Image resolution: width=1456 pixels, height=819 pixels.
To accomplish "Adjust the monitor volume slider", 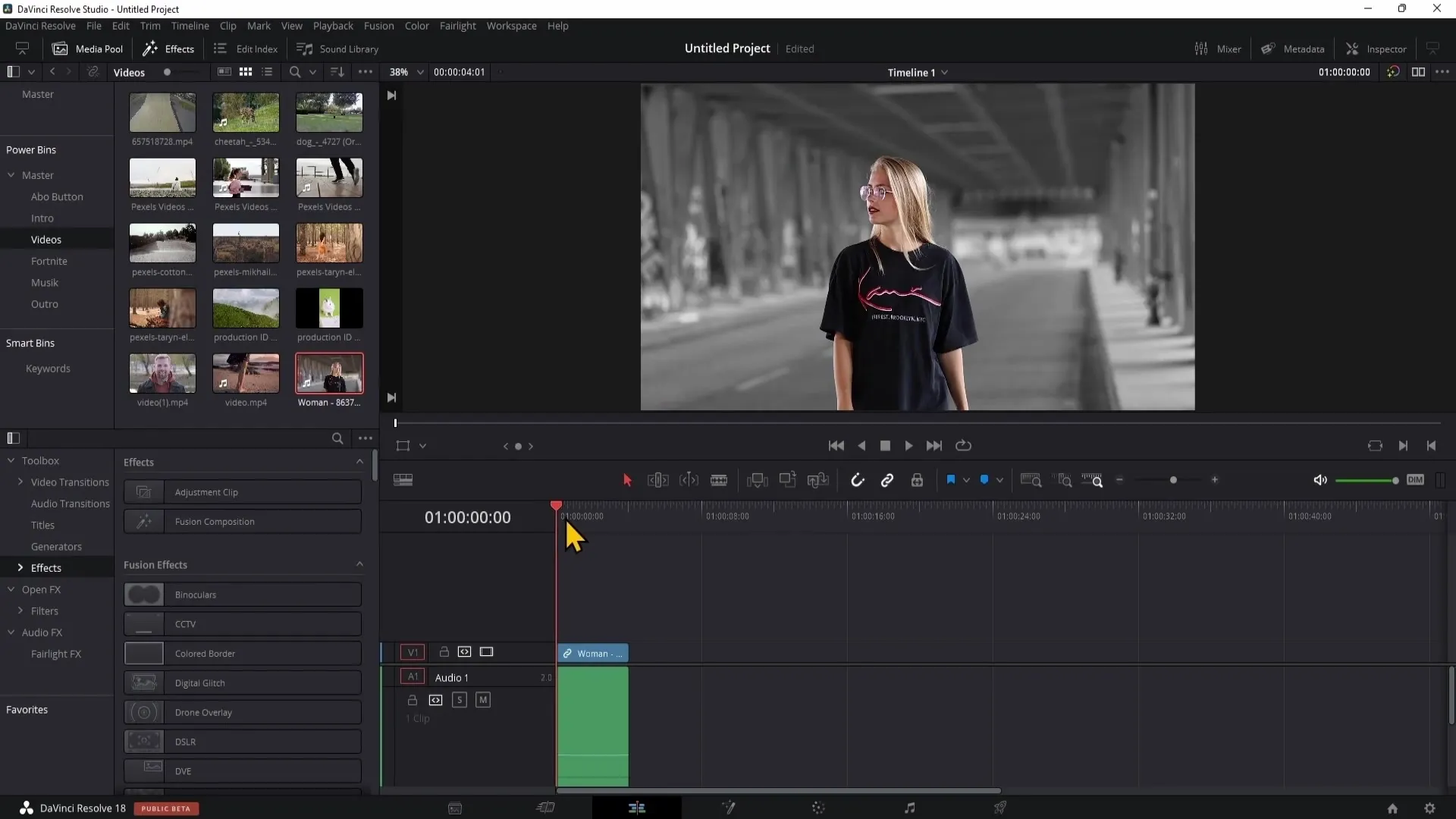I will coord(1367,480).
